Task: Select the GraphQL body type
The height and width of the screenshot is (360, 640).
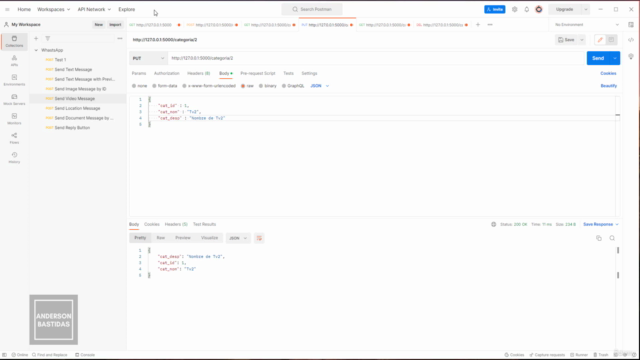Action: (293, 86)
